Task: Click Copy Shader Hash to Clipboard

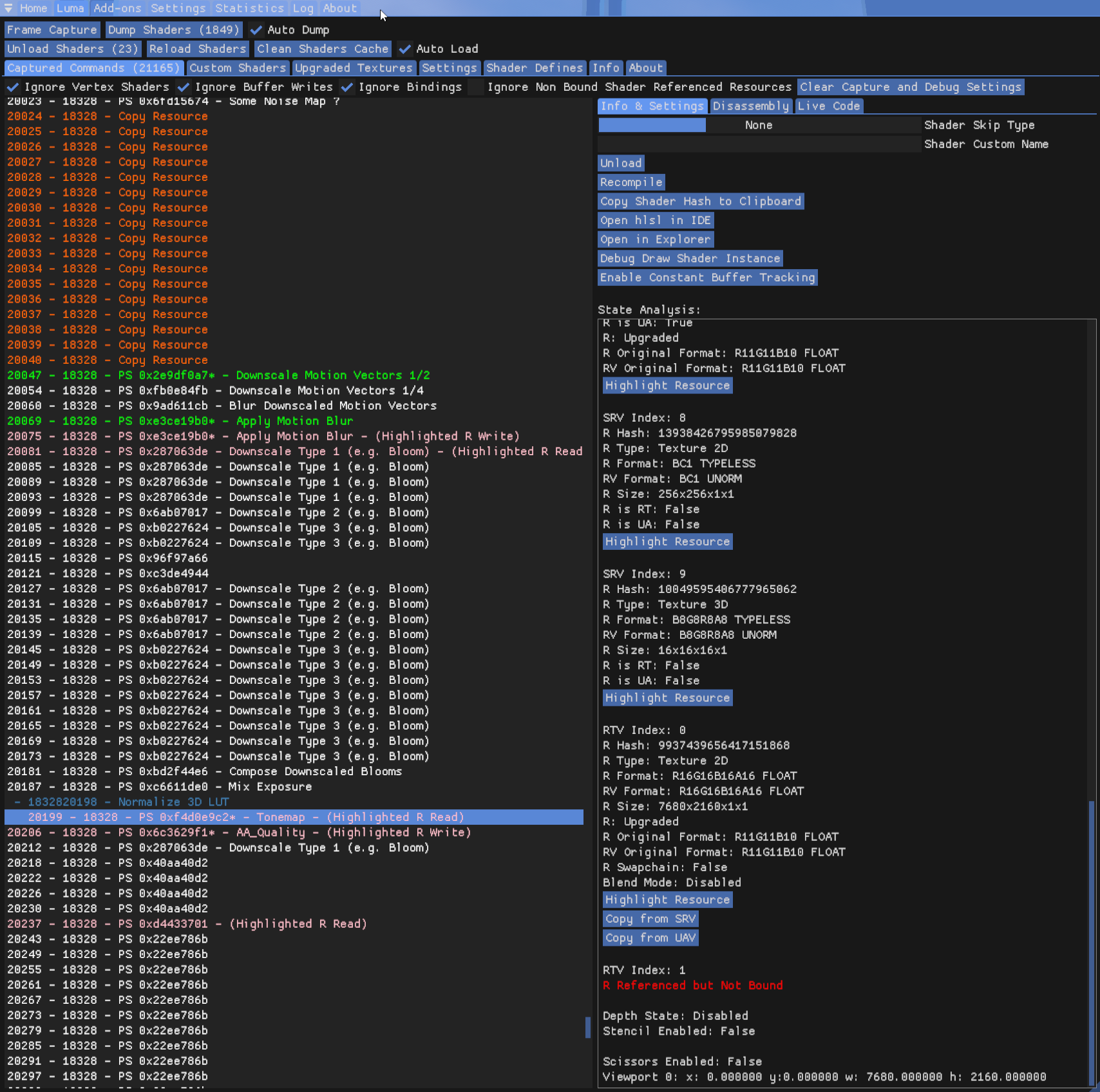Action: [x=700, y=202]
